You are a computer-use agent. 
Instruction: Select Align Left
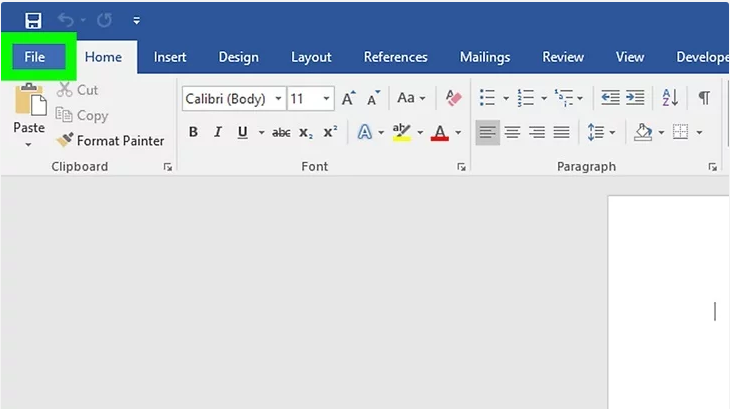pos(487,133)
